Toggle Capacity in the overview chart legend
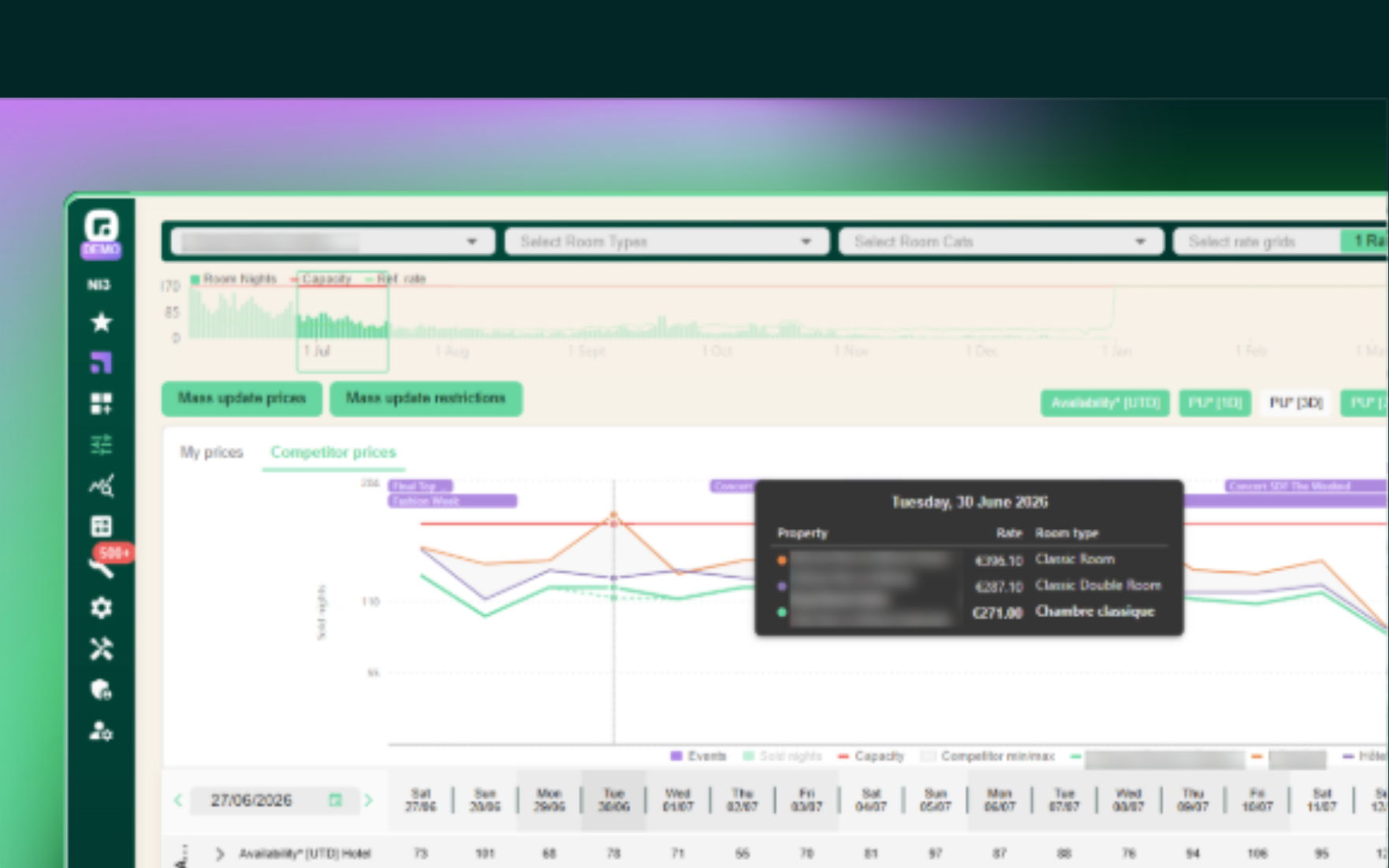The height and width of the screenshot is (868, 1389). pyautogui.click(x=321, y=279)
